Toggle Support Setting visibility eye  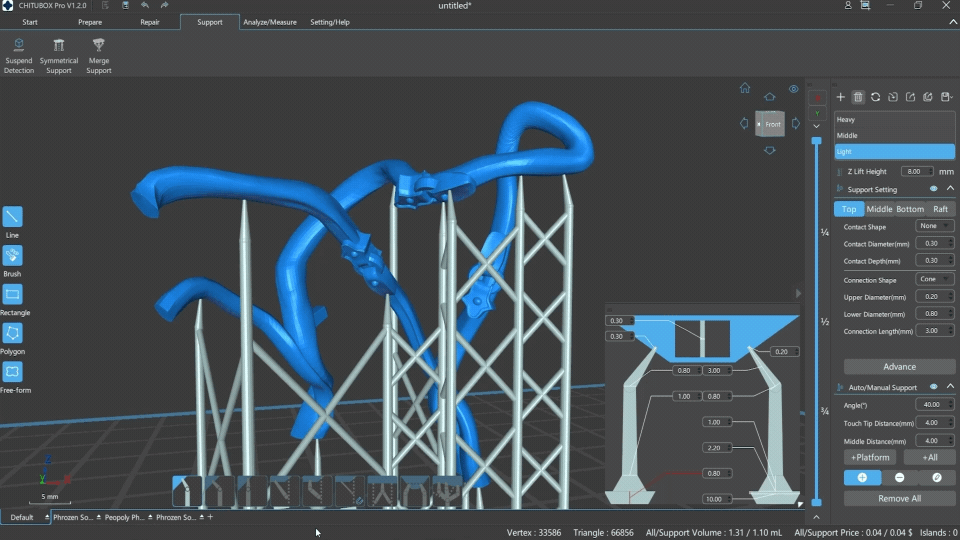(933, 189)
